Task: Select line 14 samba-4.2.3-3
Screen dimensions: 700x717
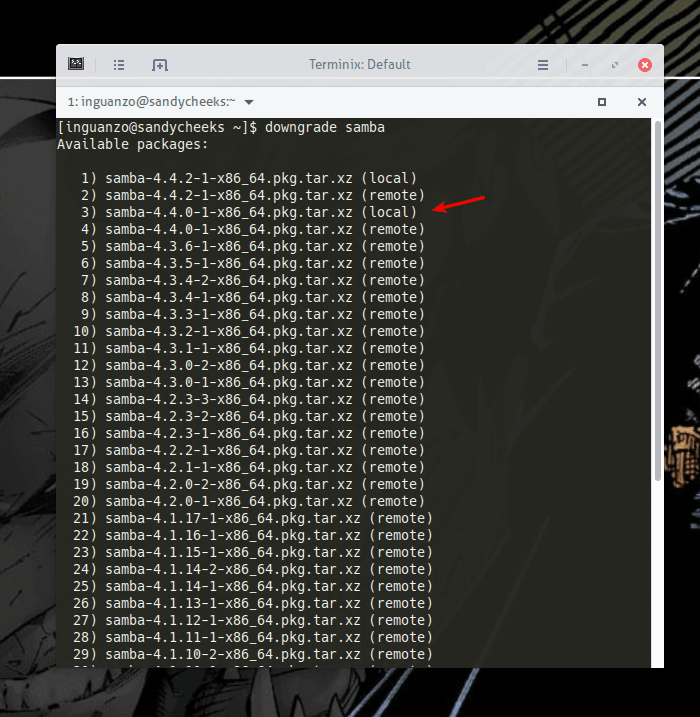Action: 249,399
